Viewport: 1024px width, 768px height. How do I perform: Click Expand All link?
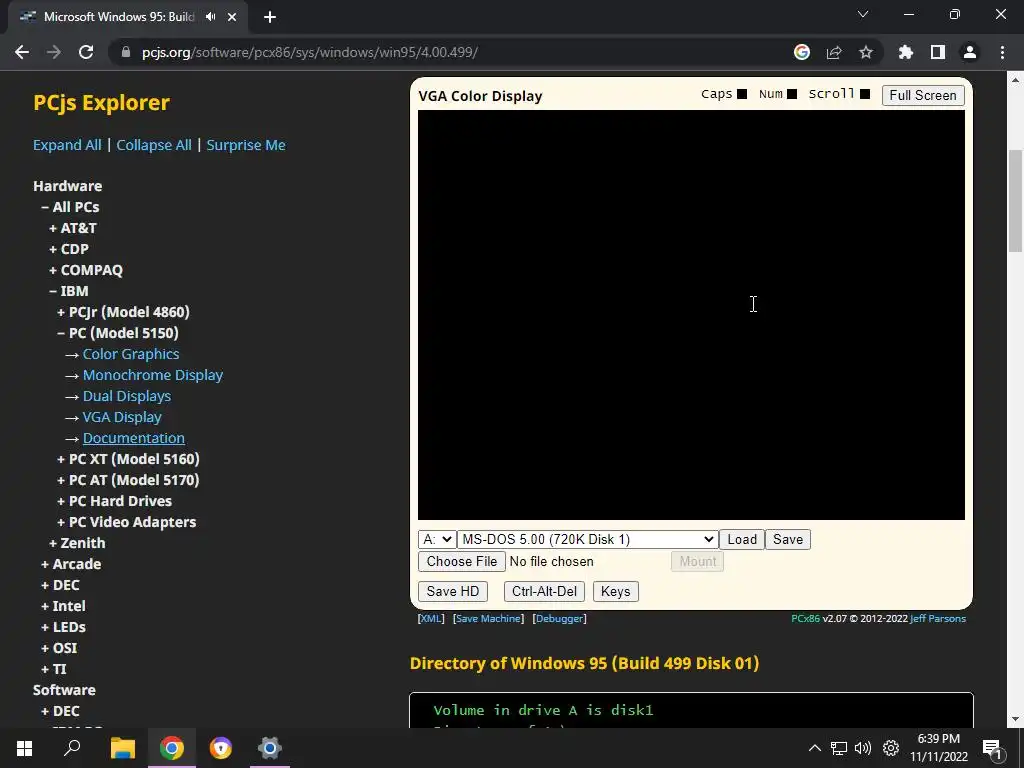coord(67,145)
